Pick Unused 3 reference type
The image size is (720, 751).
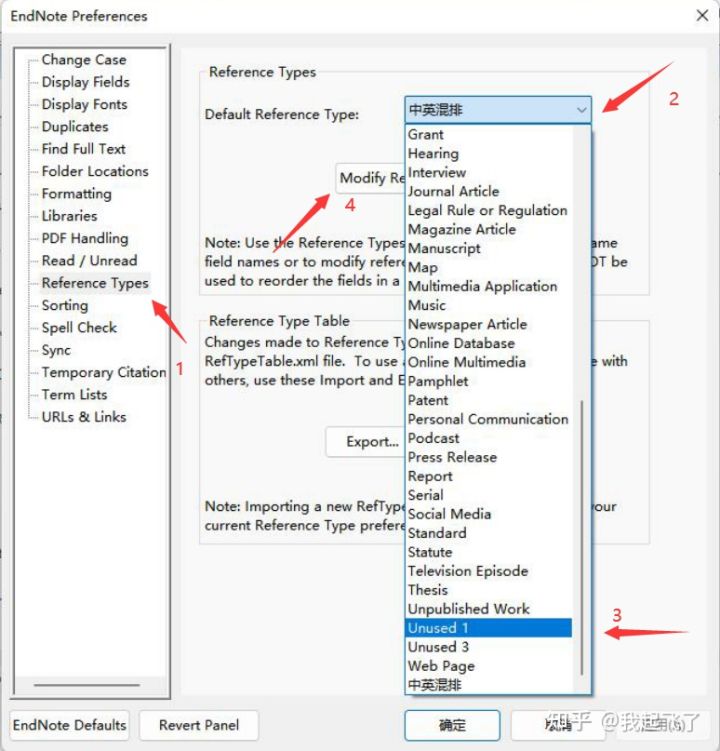click(x=489, y=647)
